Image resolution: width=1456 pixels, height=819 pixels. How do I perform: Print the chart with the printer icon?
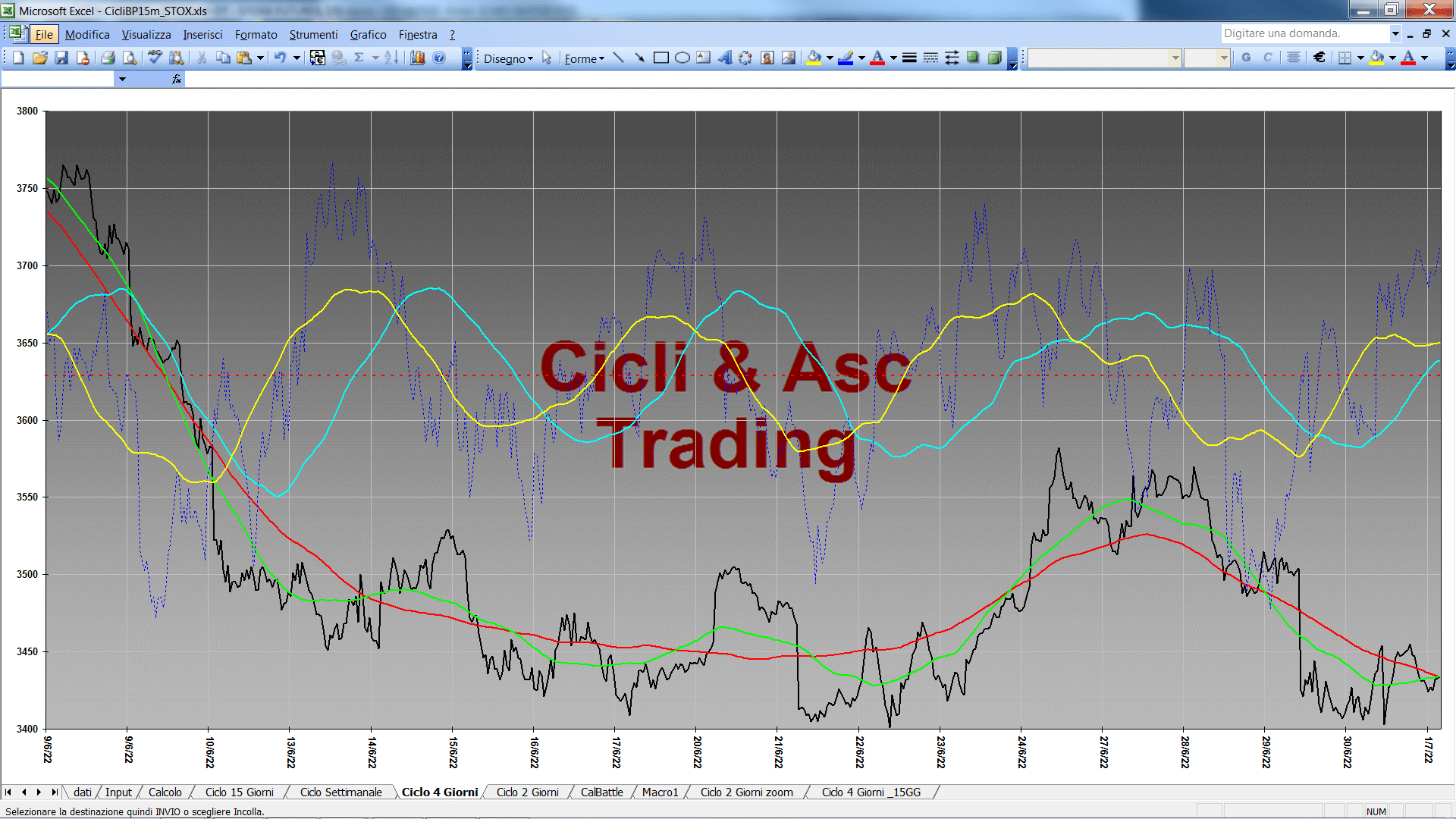coord(108,58)
